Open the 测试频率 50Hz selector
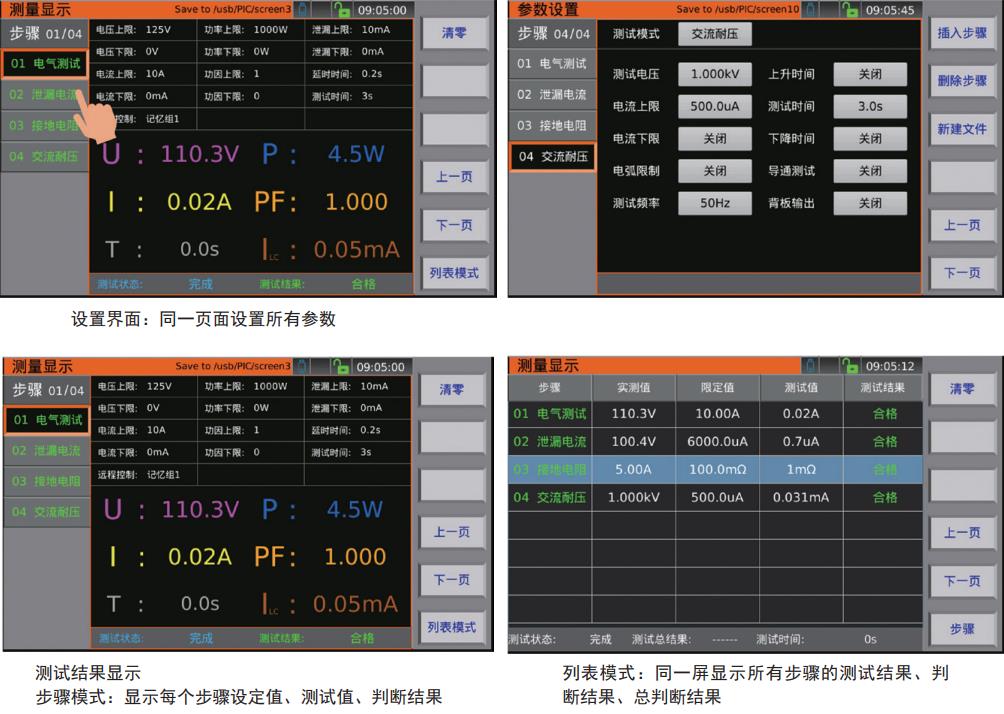Screen dimensions: 1004x714 (714, 203)
